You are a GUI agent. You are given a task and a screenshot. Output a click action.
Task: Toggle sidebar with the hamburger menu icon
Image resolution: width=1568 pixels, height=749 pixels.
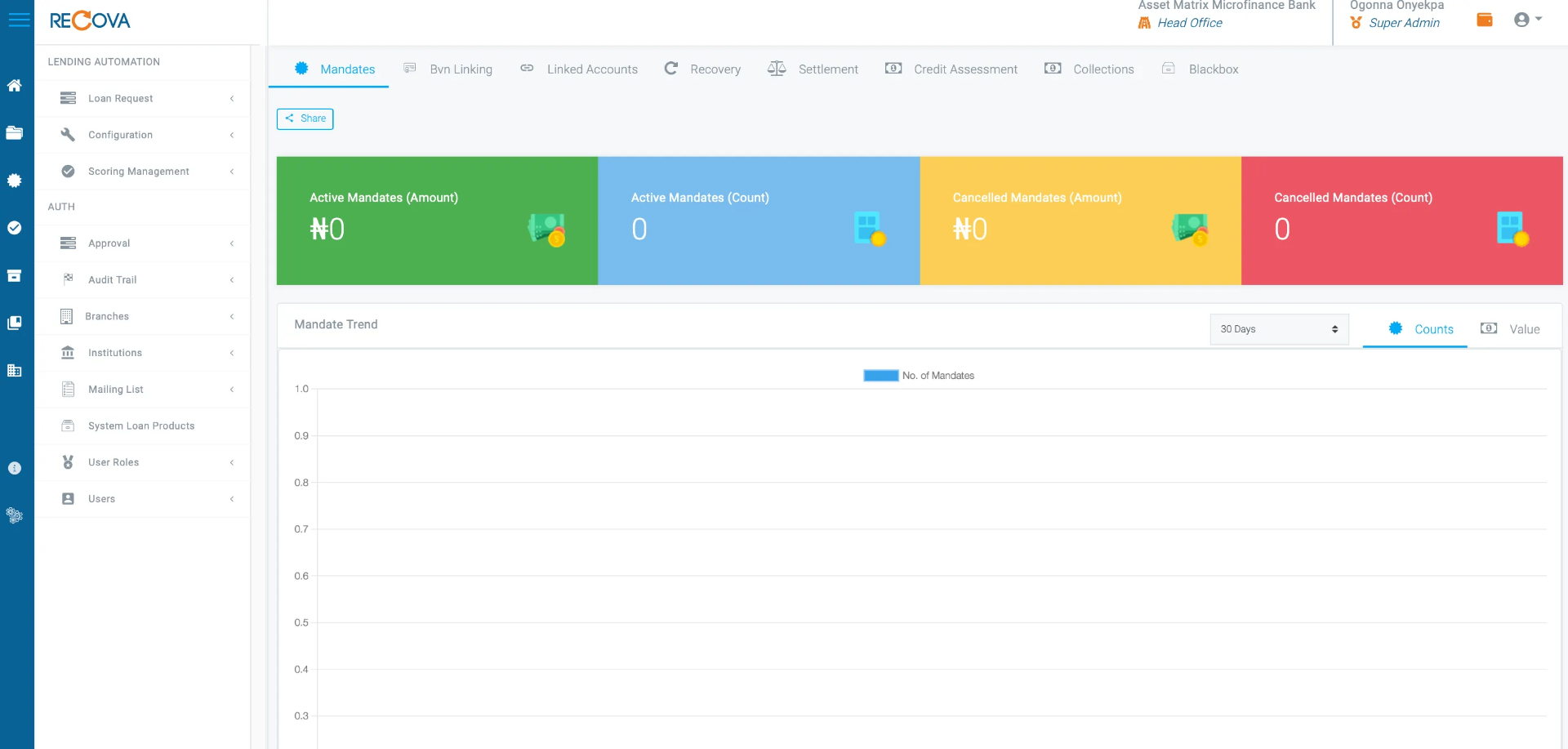coord(19,20)
